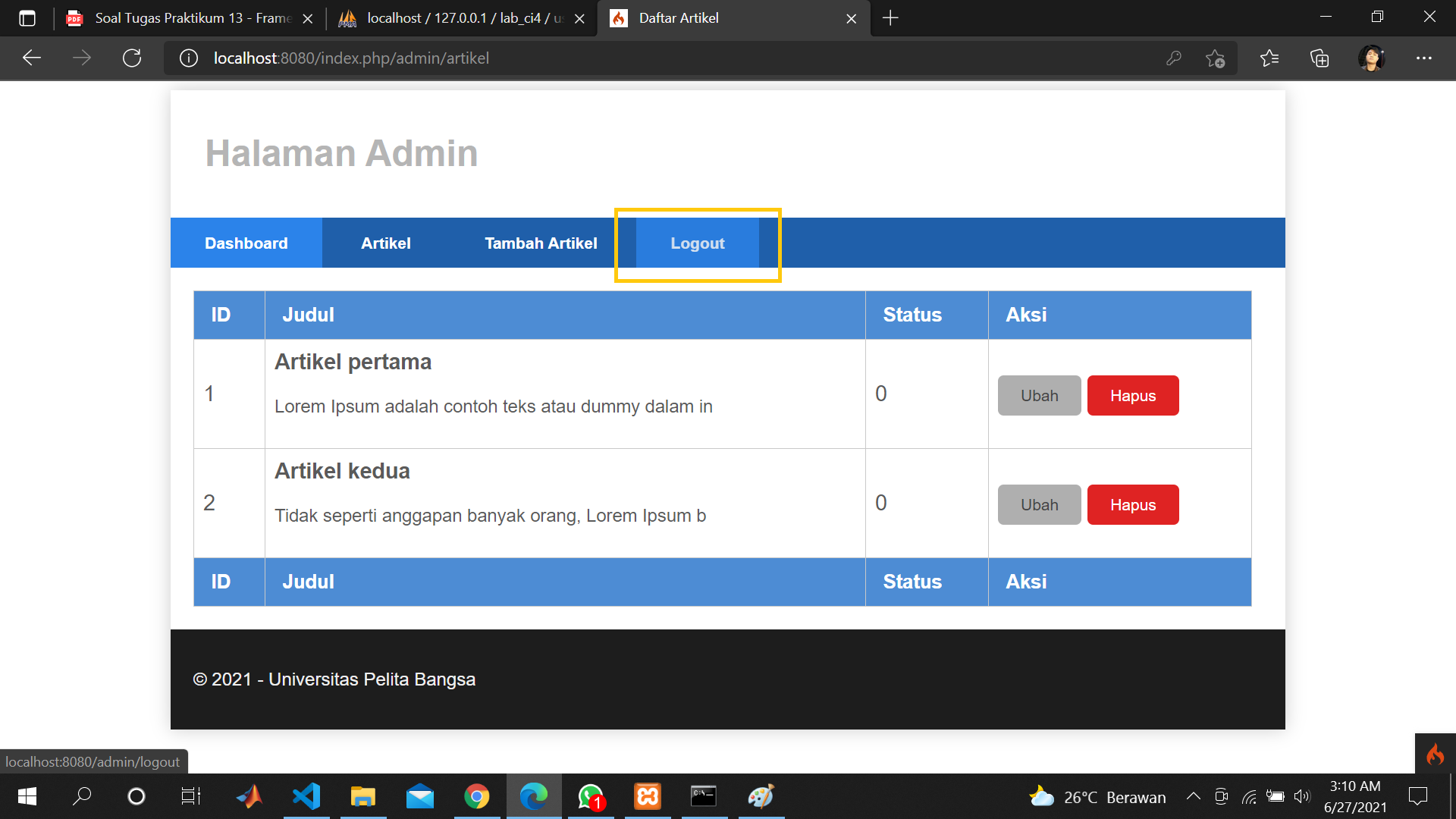Click the Logout navigation link
Viewport: 1456px width, 819px height.
[x=697, y=243]
